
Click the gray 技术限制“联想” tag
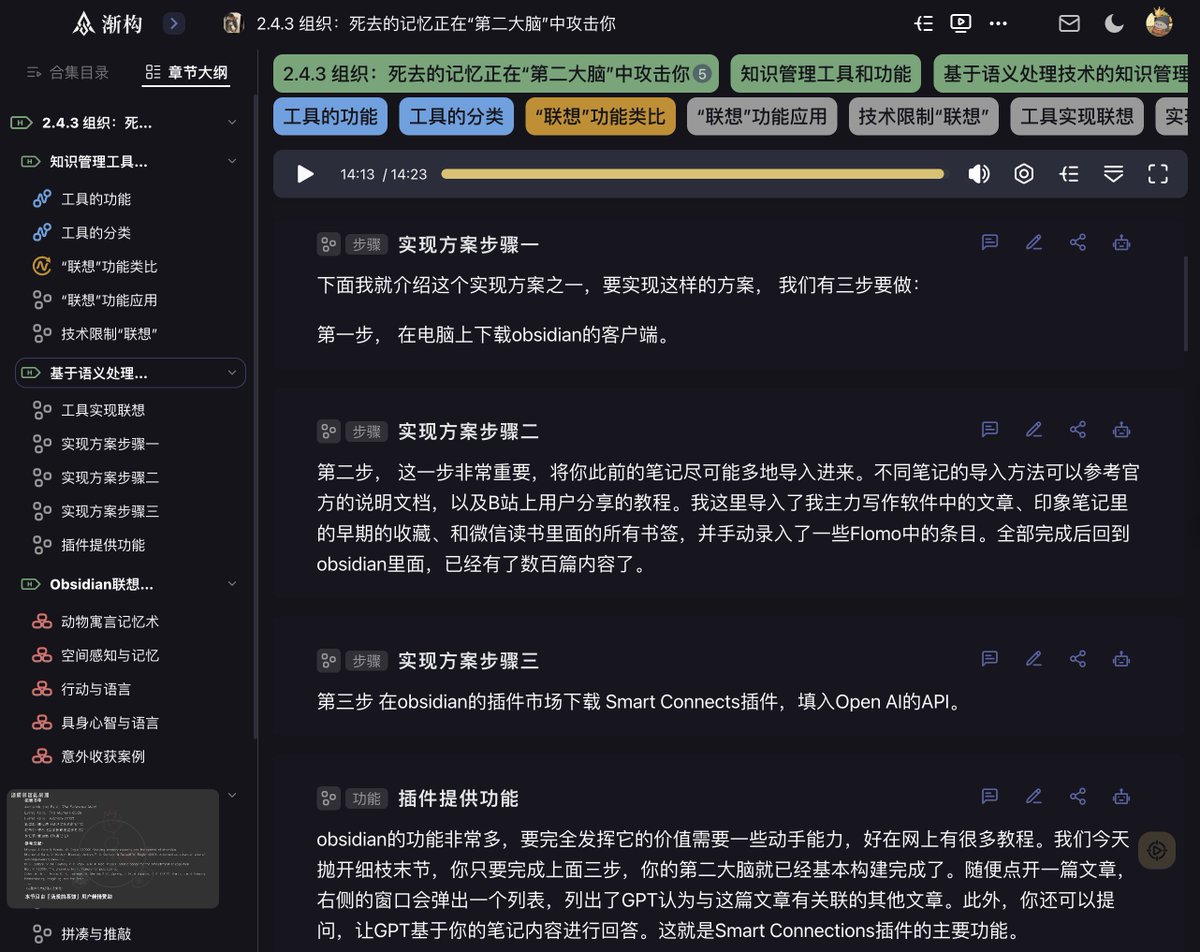[x=924, y=116]
